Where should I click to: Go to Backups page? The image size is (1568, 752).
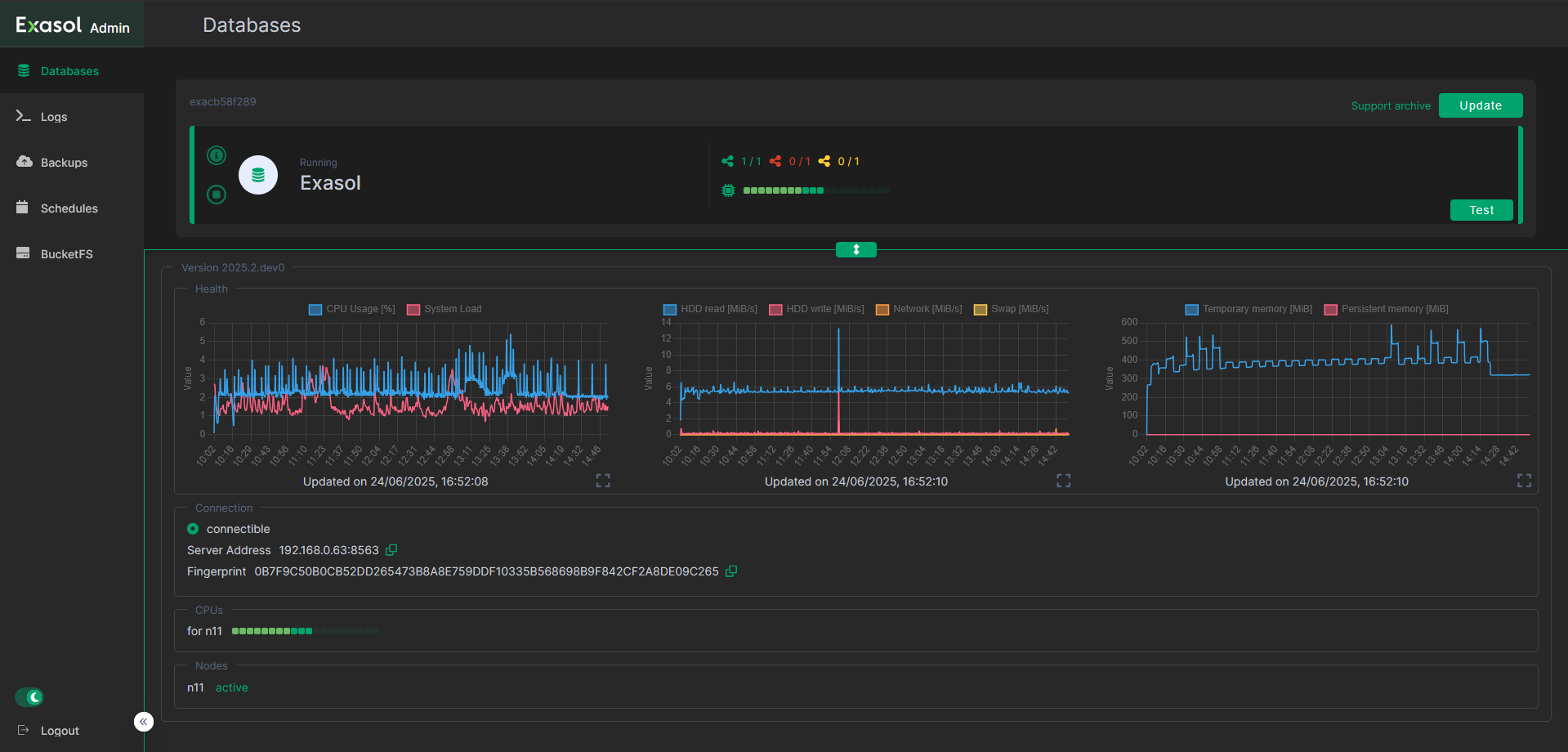72,163
